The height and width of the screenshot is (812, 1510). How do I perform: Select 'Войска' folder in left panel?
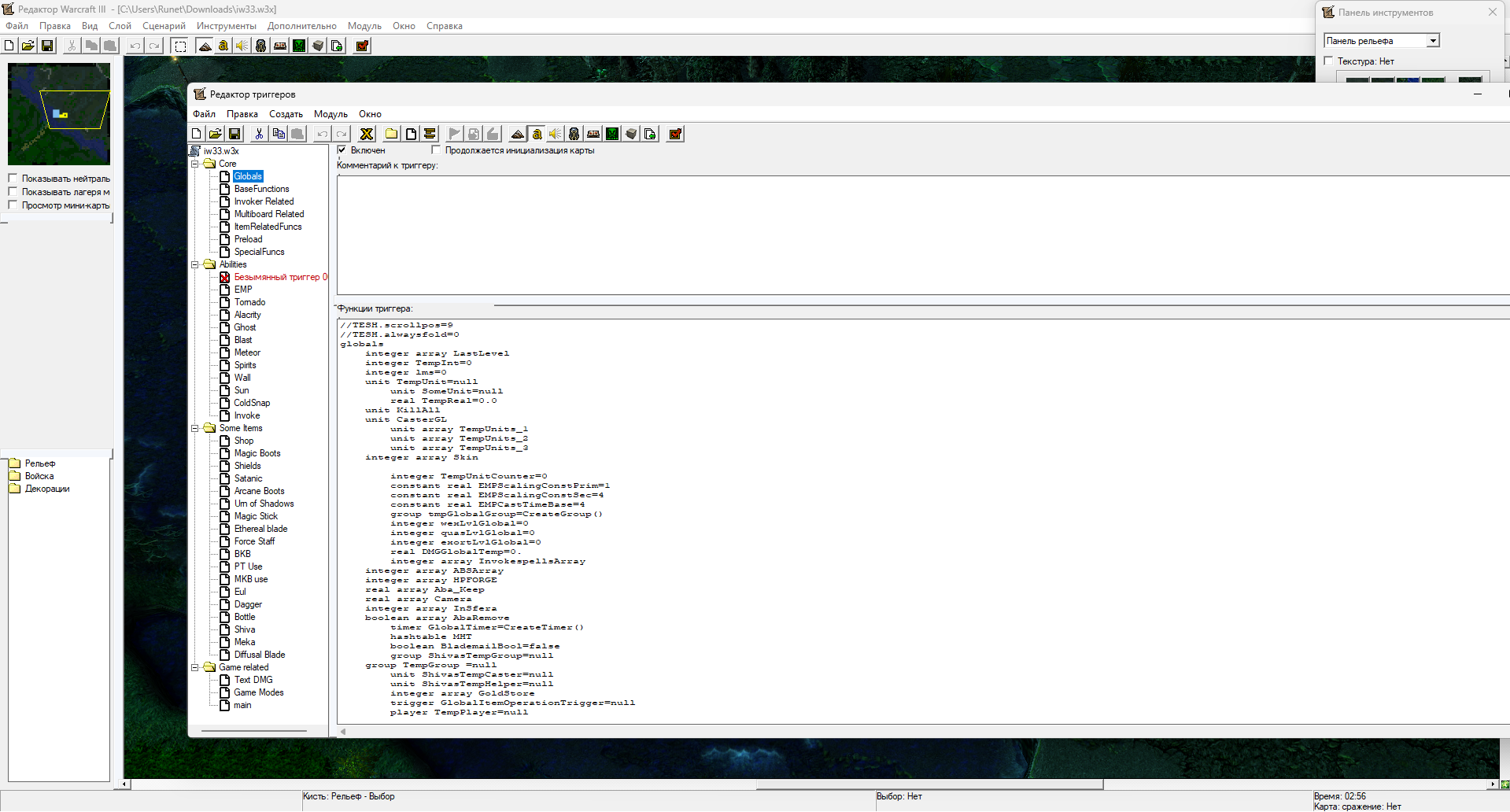point(39,476)
